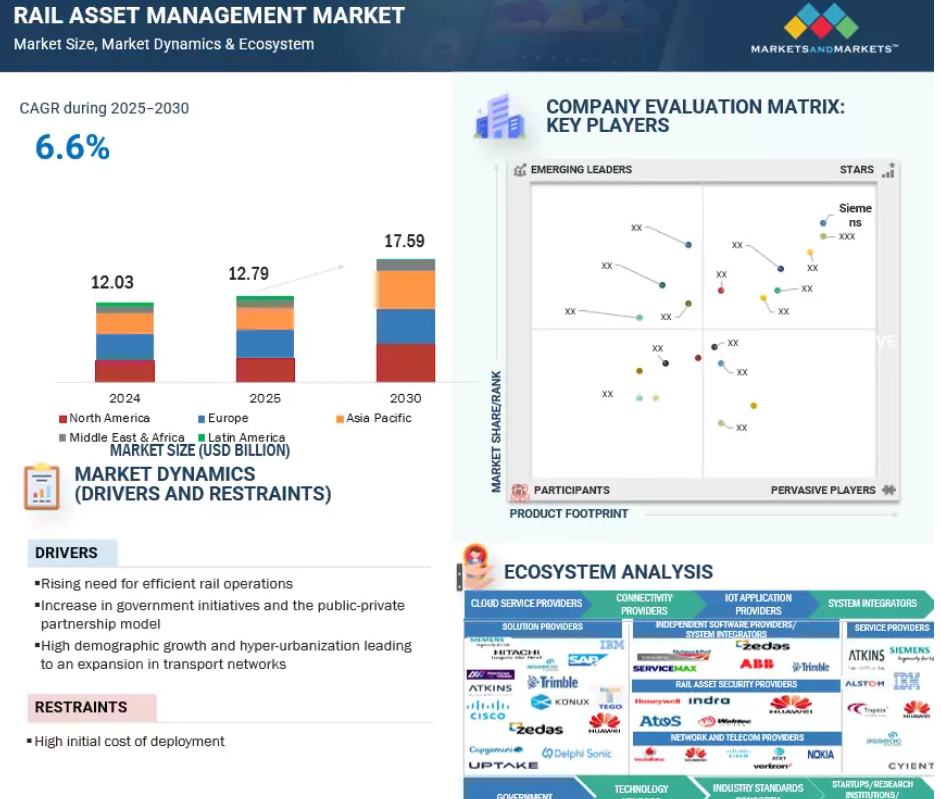This screenshot has width=941, height=799.
Task: Click "High initial cost of deployment"
Action: pyautogui.click(x=130, y=742)
